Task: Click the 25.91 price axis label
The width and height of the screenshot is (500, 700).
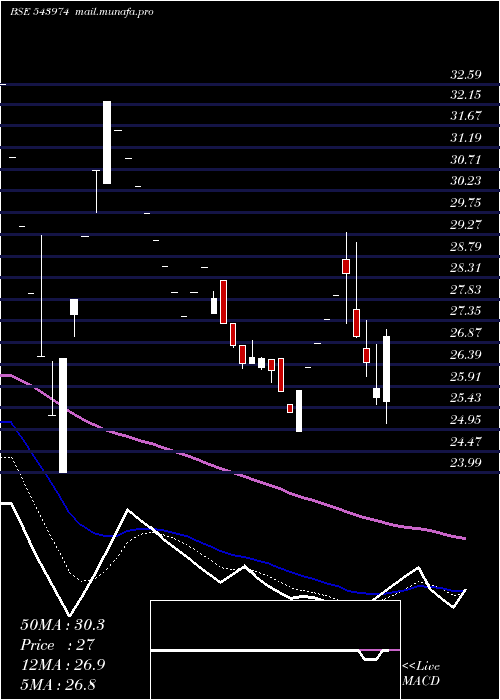Action: 466,376
